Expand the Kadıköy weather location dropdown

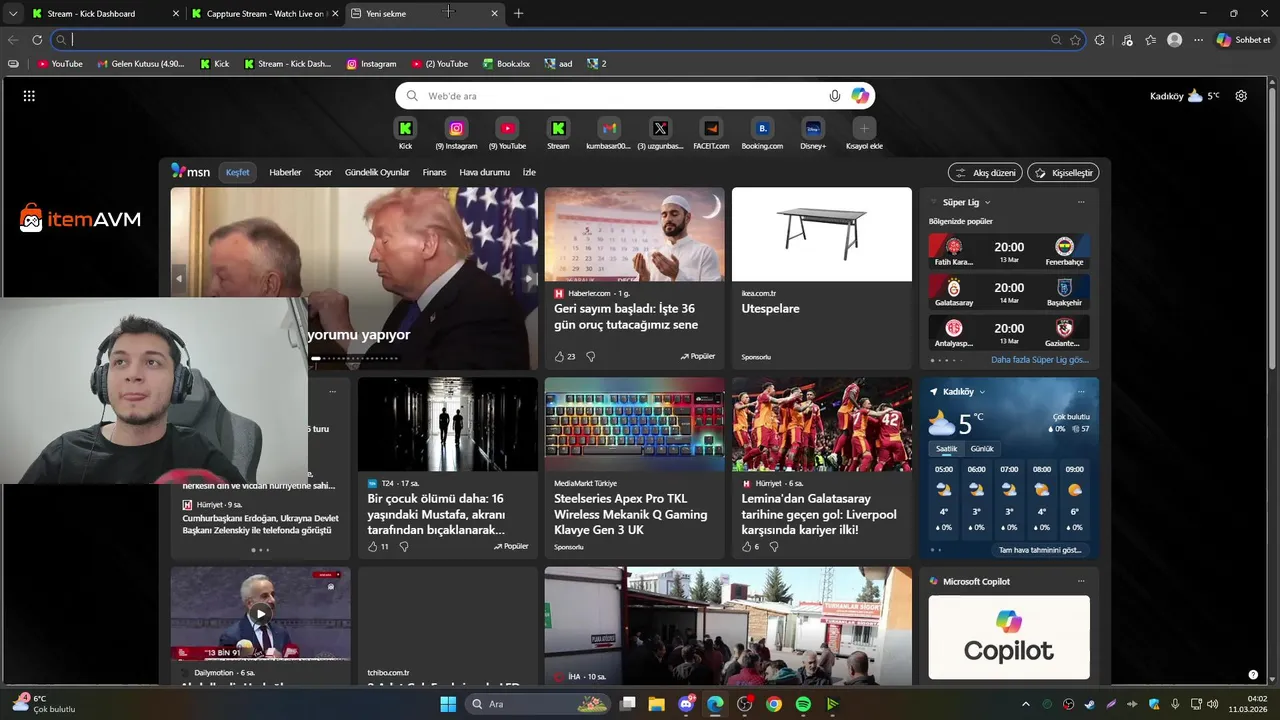982,392
